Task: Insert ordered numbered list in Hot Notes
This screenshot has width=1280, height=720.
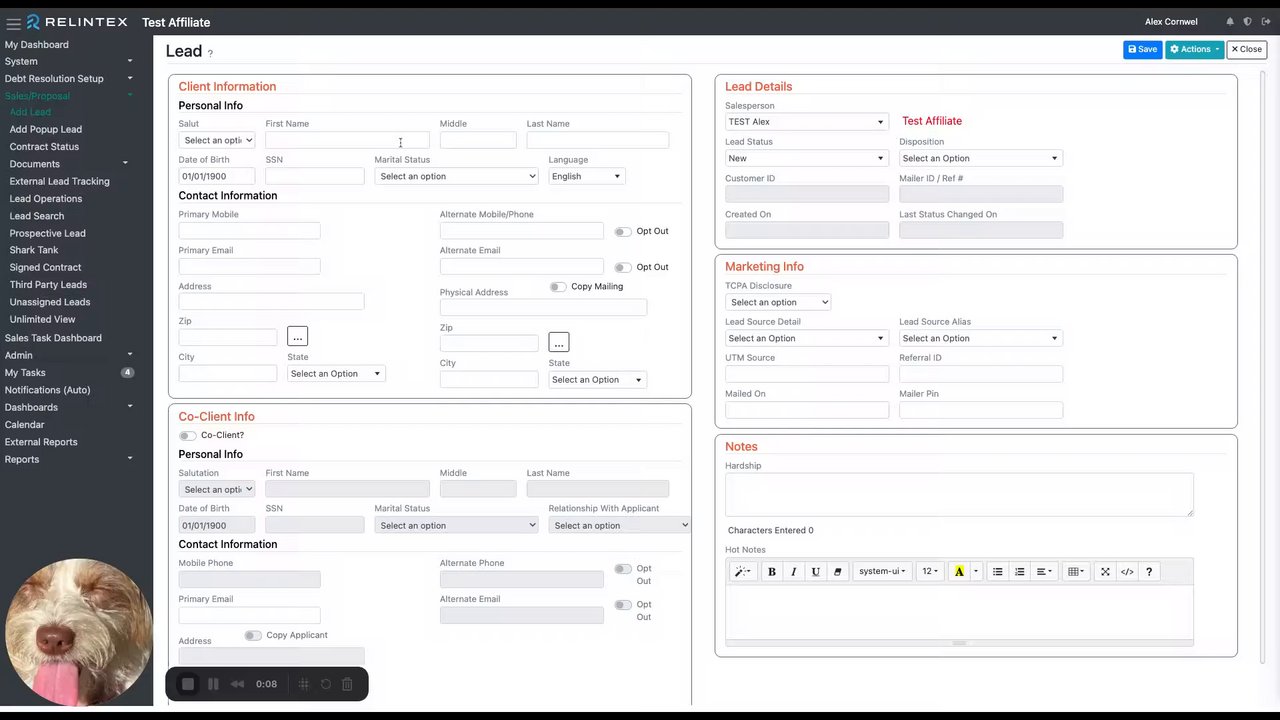Action: [x=1019, y=572]
